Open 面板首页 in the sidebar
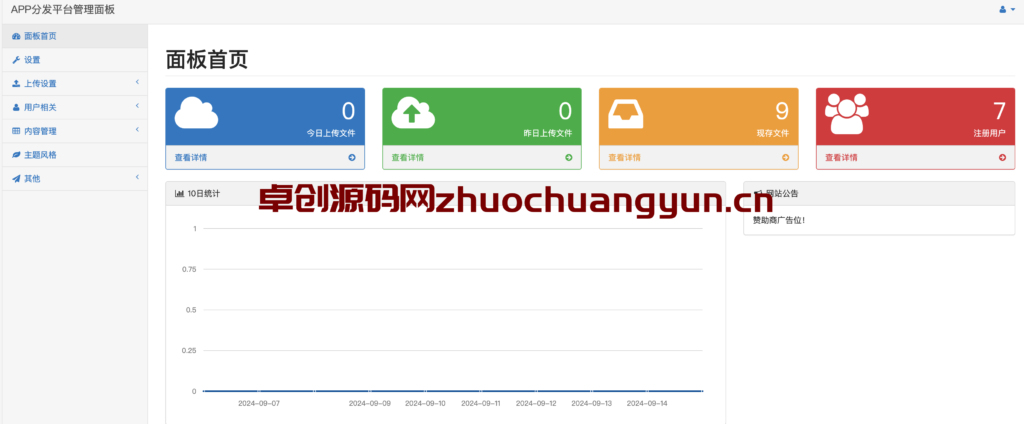The image size is (1024, 424). click(x=74, y=36)
